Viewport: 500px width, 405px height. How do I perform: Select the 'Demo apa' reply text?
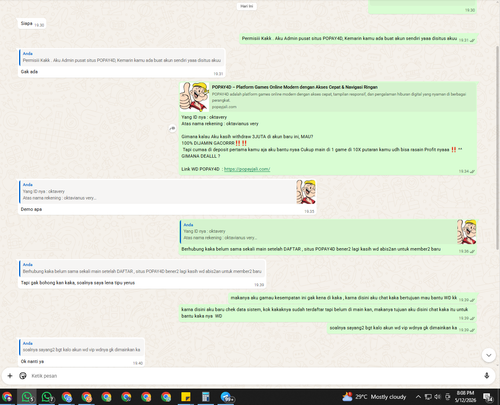coord(31,209)
